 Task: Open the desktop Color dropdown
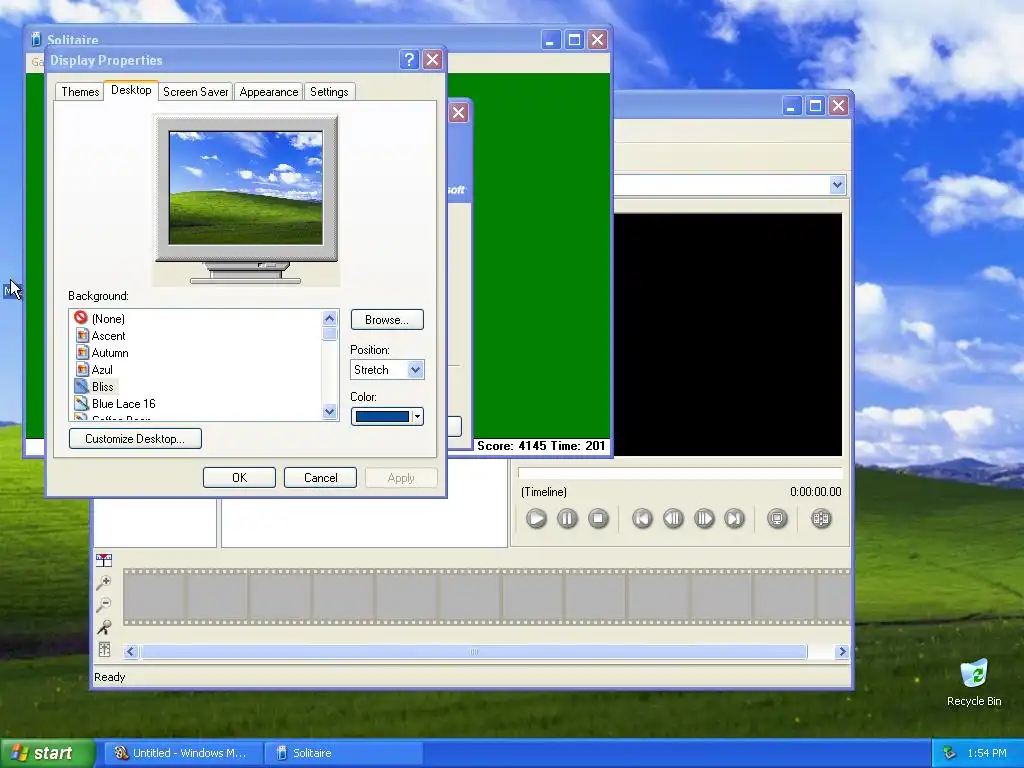387,417
